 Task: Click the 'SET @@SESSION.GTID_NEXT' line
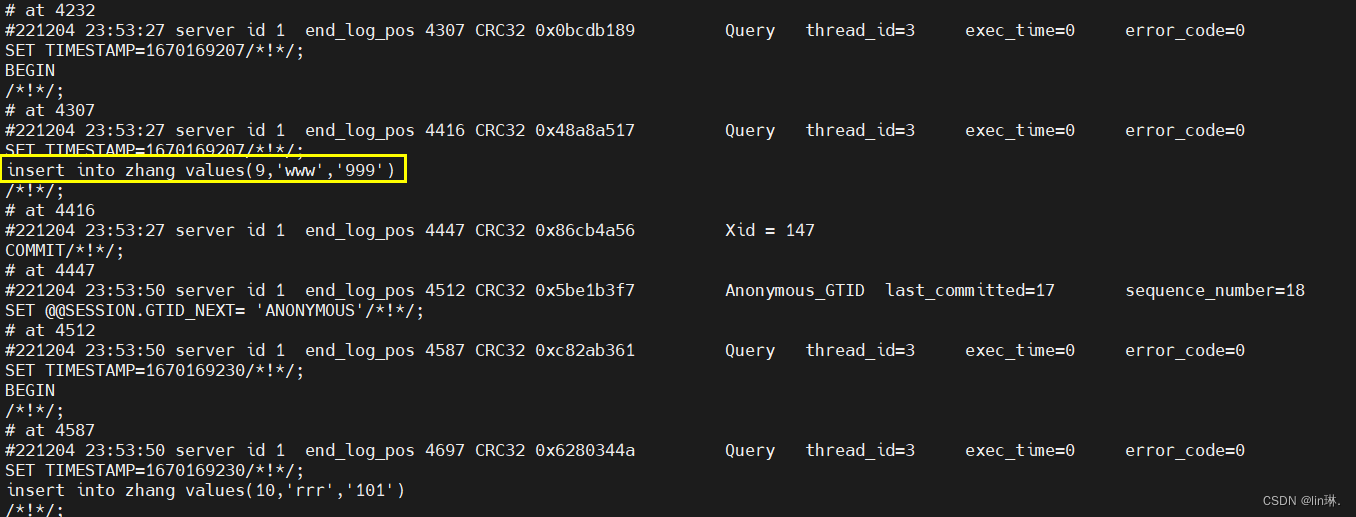214,311
